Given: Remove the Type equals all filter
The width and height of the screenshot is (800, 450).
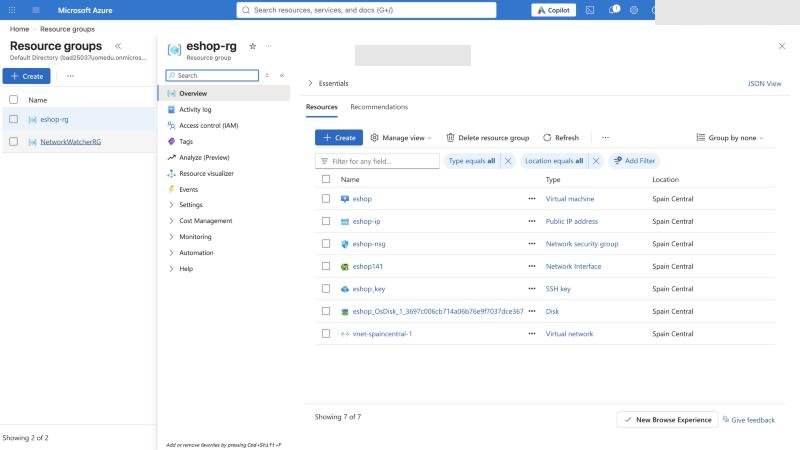Looking at the screenshot, I should [508, 161].
